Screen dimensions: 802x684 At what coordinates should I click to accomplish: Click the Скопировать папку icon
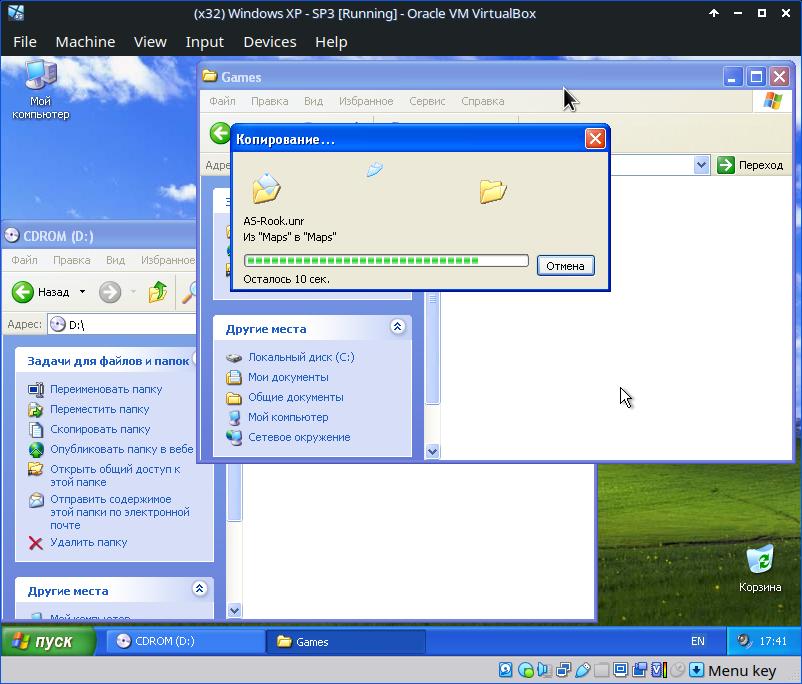click(x=36, y=429)
